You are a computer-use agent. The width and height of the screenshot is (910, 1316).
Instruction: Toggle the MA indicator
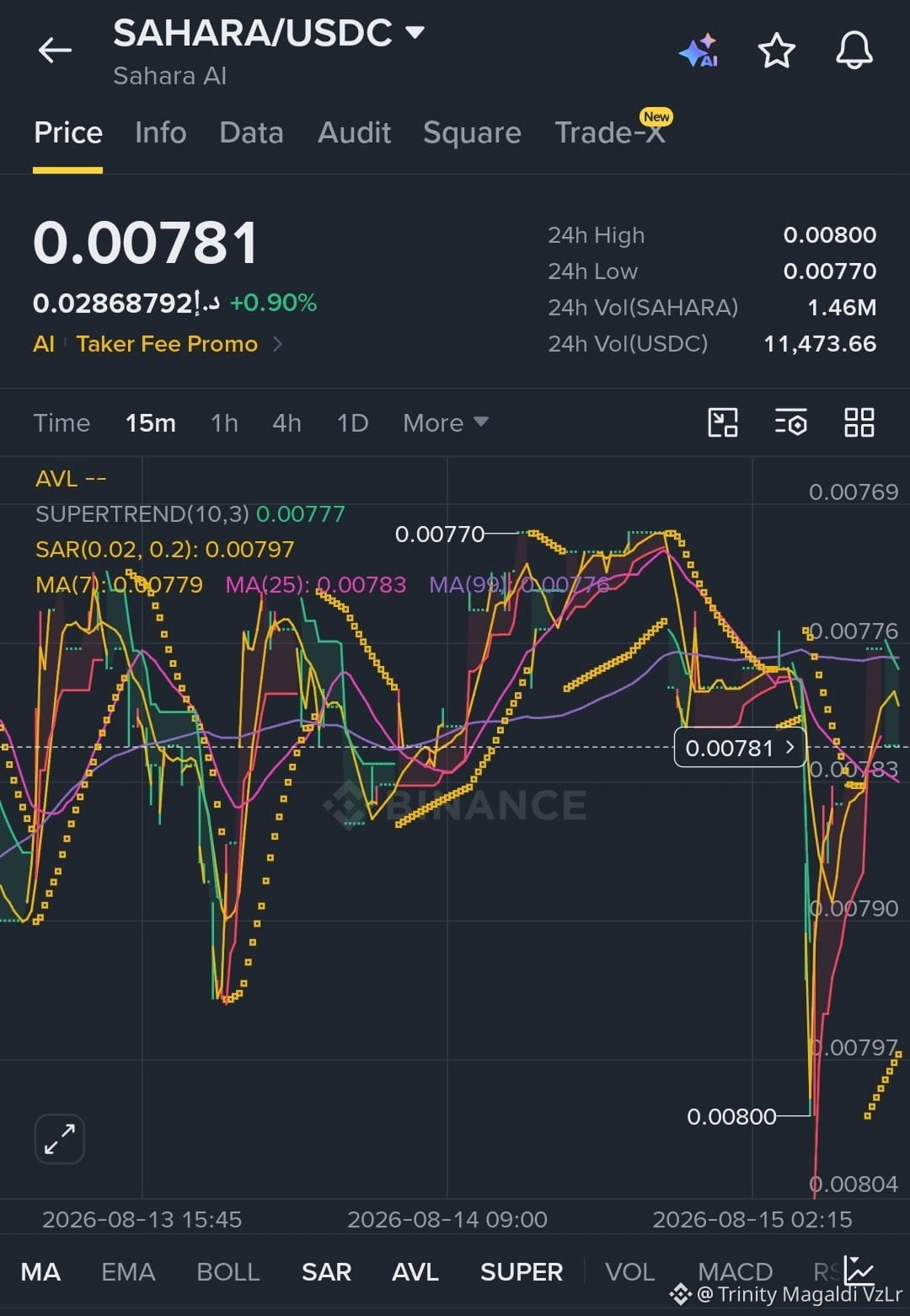click(40, 1271)
